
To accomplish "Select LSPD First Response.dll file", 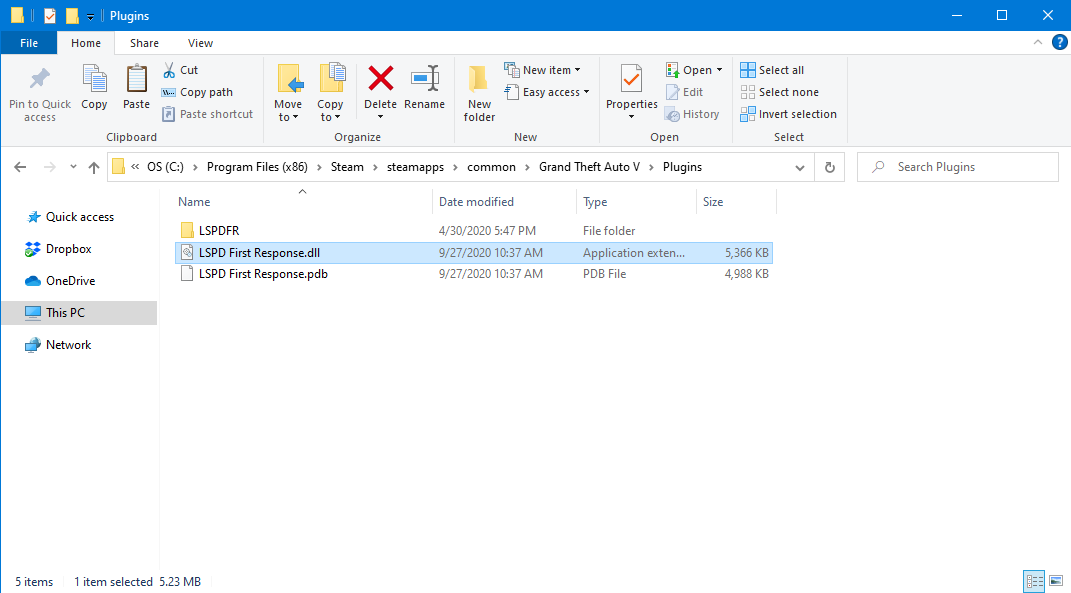I will coord(474,253).
